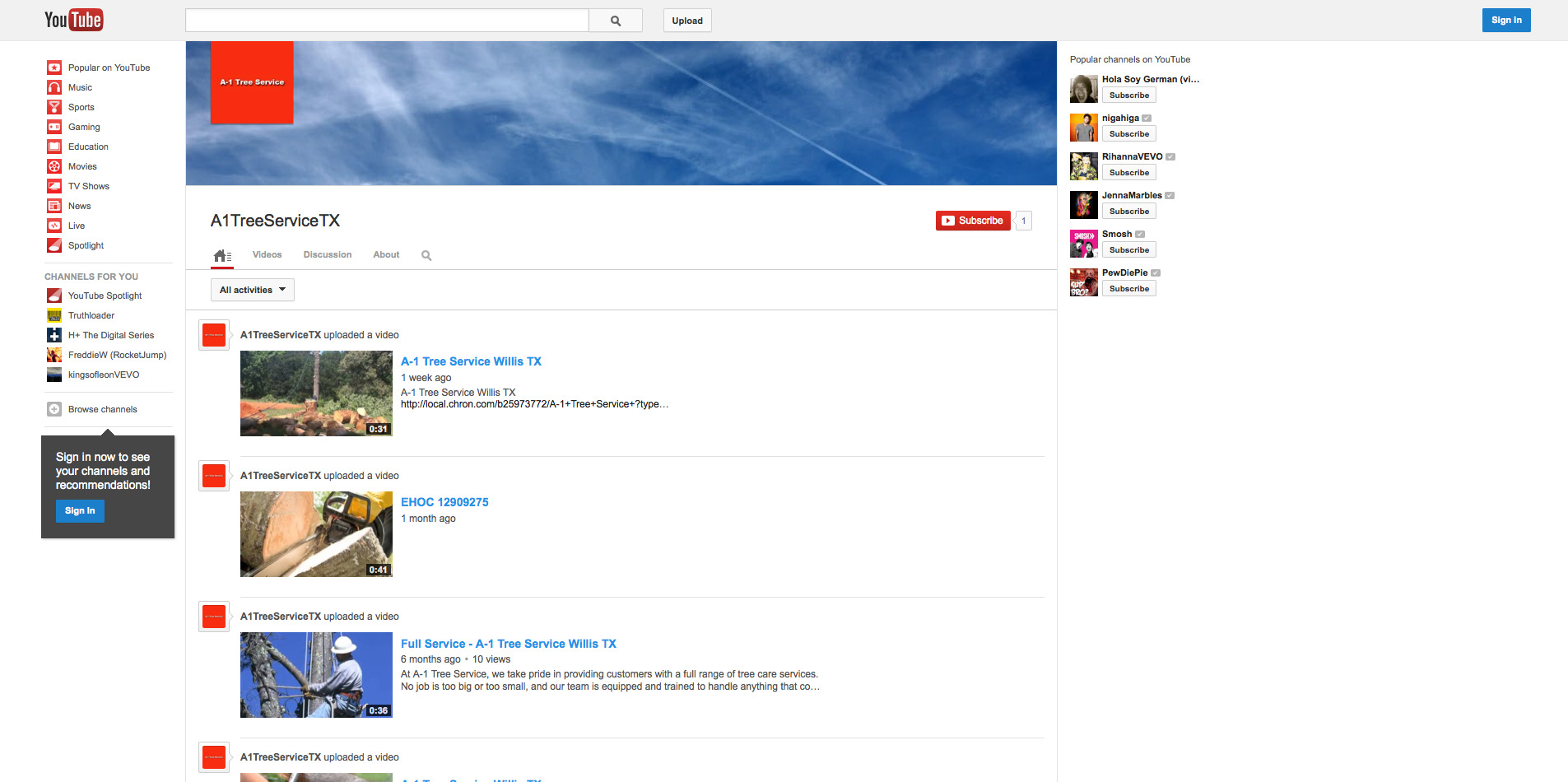Click the YouTube logo
The width and height of the screenshot is (1568, 782).
(73, 20)
